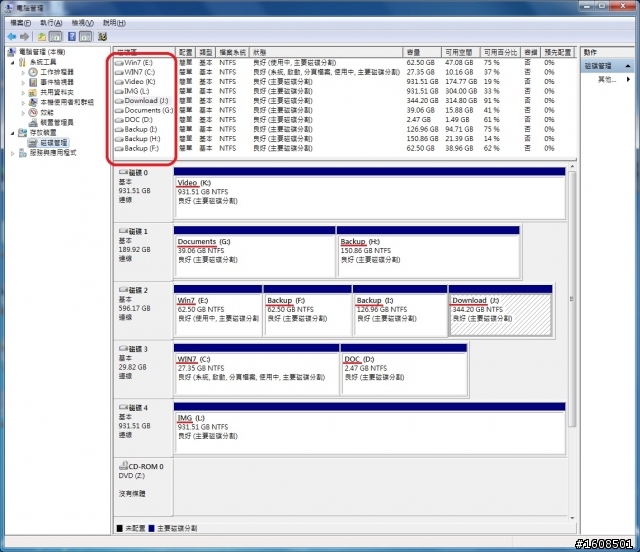Select Video (K:) drive in volume list

[135, 81]
